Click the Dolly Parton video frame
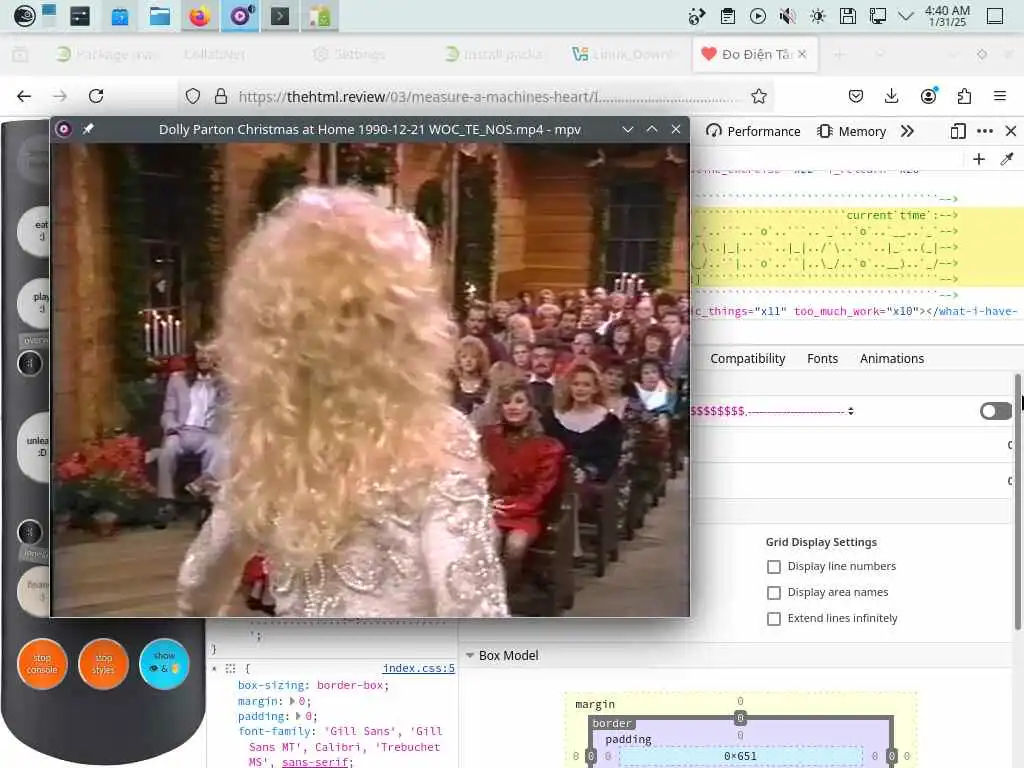Viewport: 1024px width, 768px height. [370, 379]
